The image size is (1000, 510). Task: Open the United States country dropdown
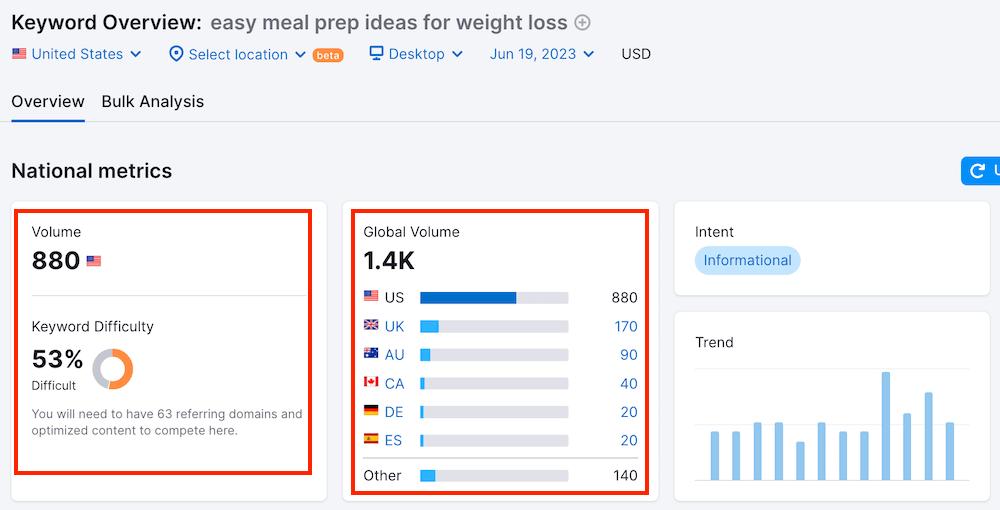[77, 54]
